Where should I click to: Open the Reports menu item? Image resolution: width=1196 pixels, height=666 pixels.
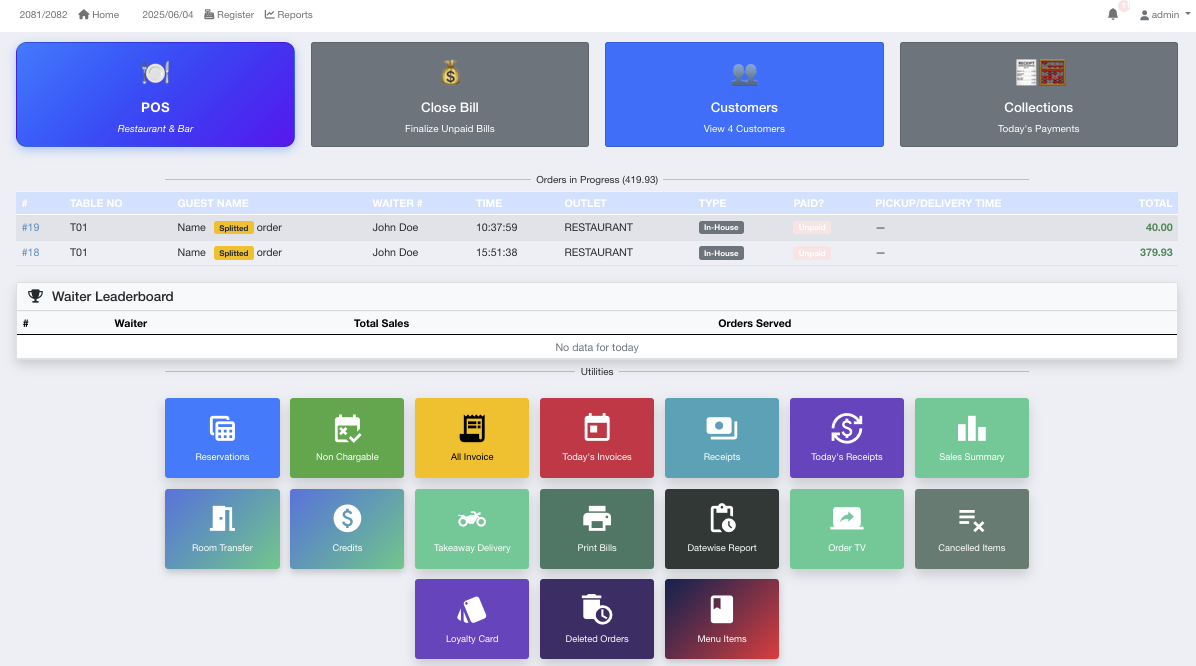click(288, 14)
